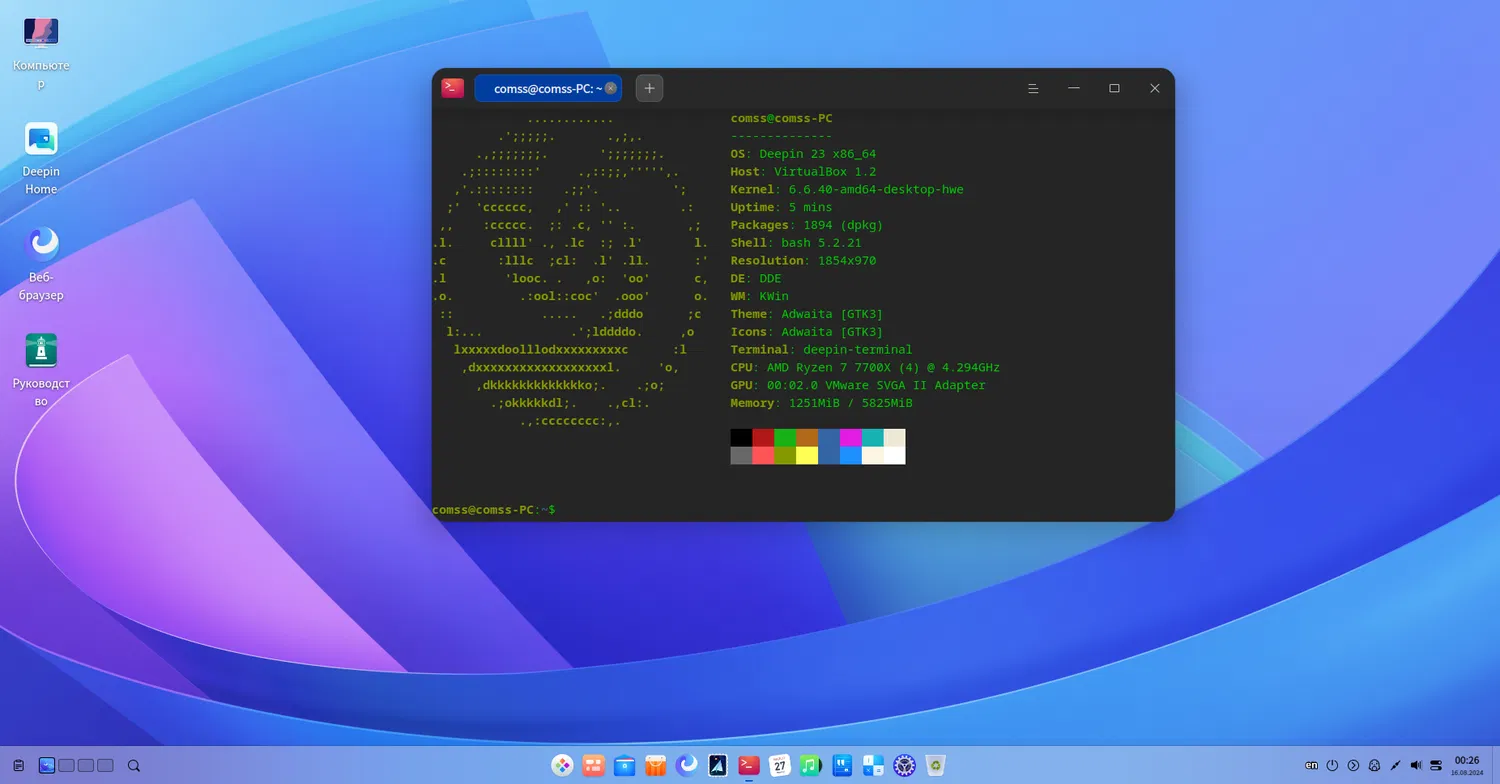Screen dimensions: 1500x784
Task: Open the Deepin Home desktop icon
Action: point(41,140)
